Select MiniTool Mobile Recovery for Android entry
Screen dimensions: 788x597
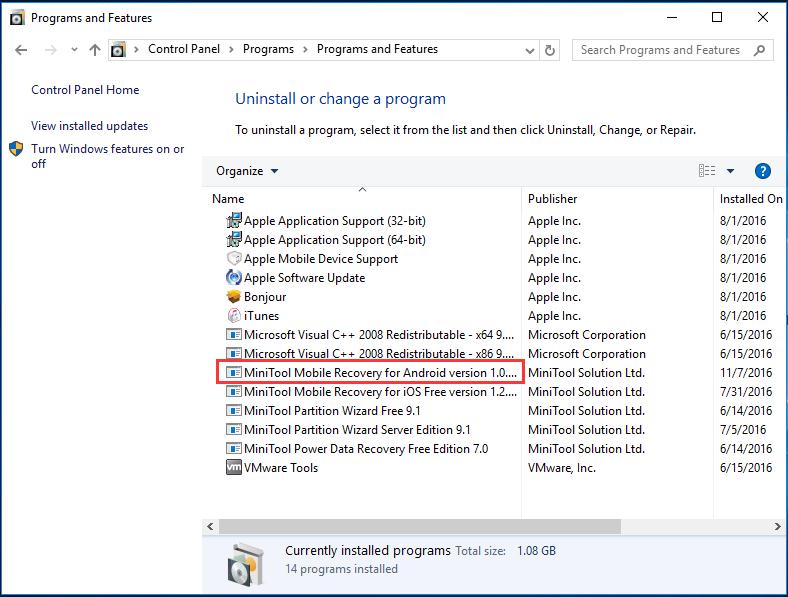click(380, 373)
